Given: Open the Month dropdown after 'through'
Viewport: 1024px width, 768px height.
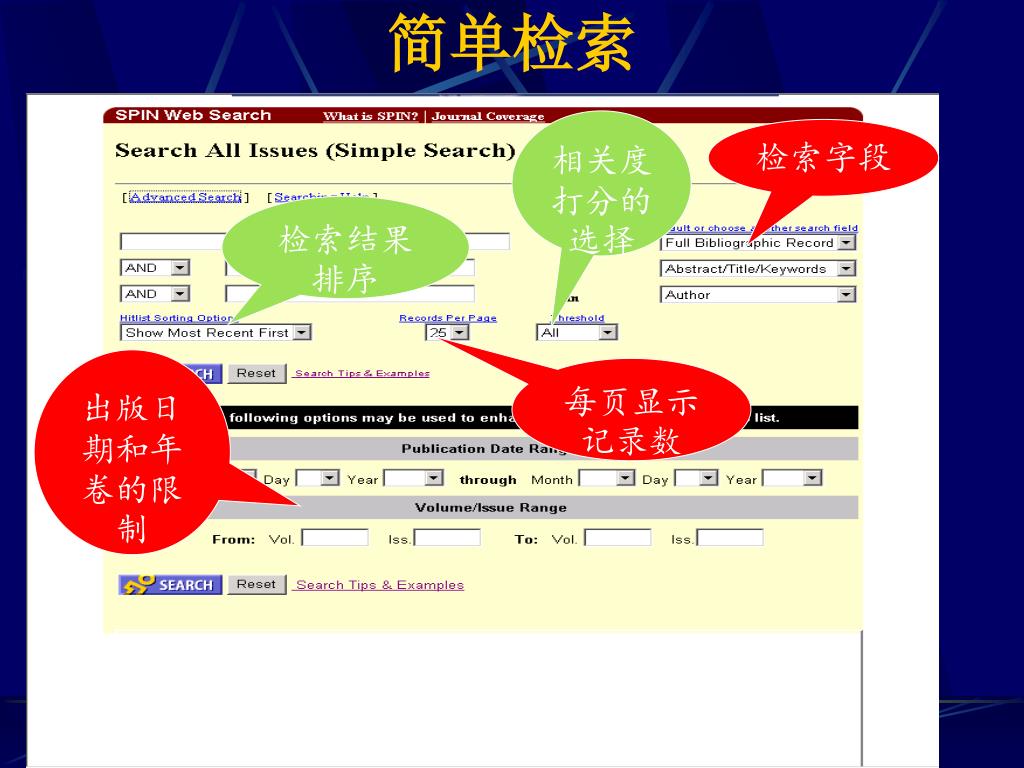Looking at the screenshot, I should [607, 479].
